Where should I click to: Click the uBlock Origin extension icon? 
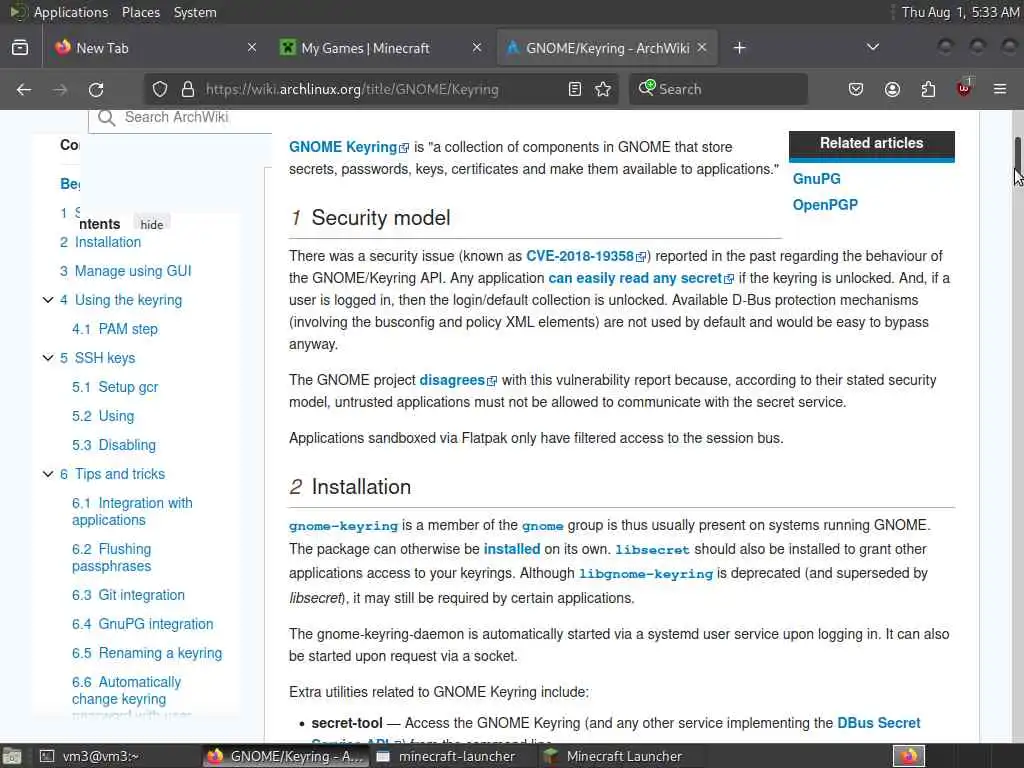[964, 88]
